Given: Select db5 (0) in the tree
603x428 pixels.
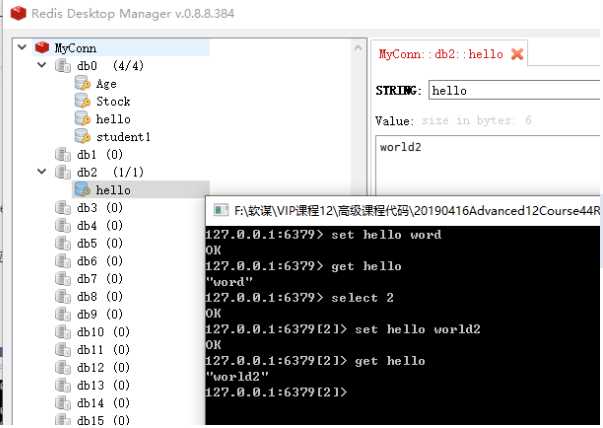Looking at the screenshot, I should pos(100,243).
